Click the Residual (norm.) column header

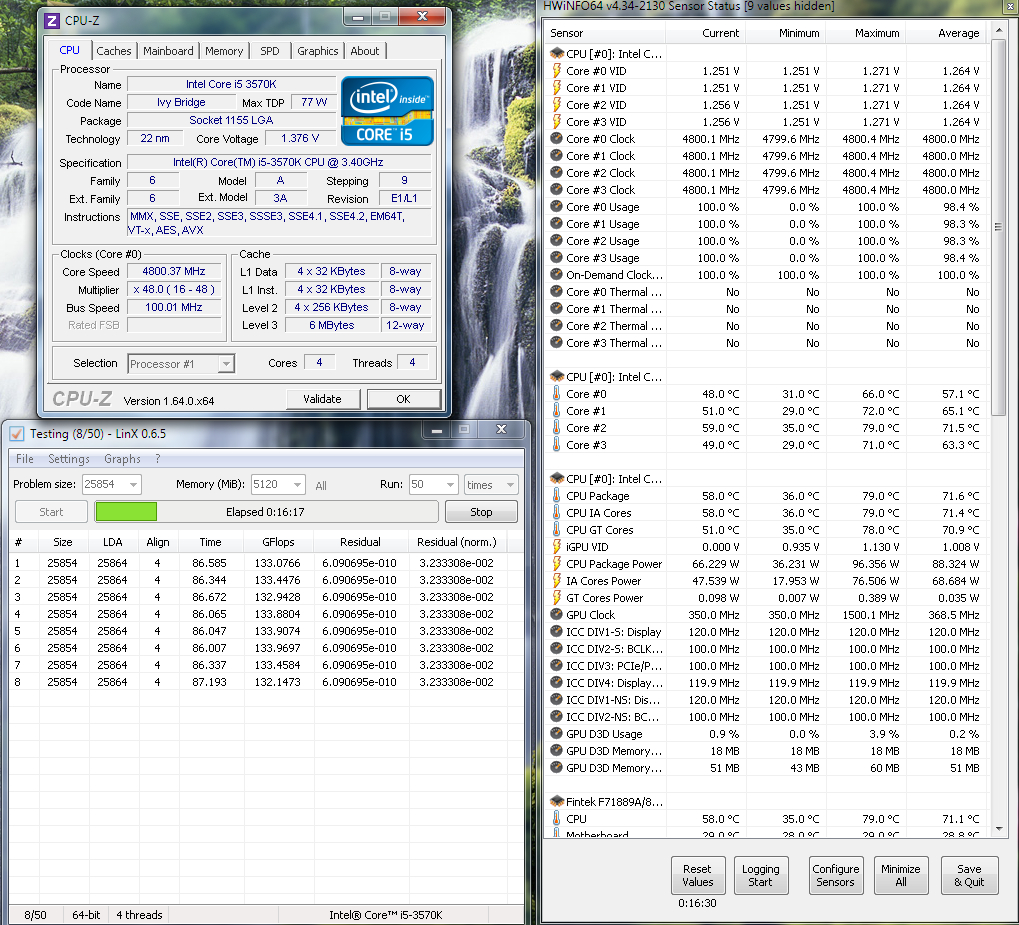tap(456, 541)
